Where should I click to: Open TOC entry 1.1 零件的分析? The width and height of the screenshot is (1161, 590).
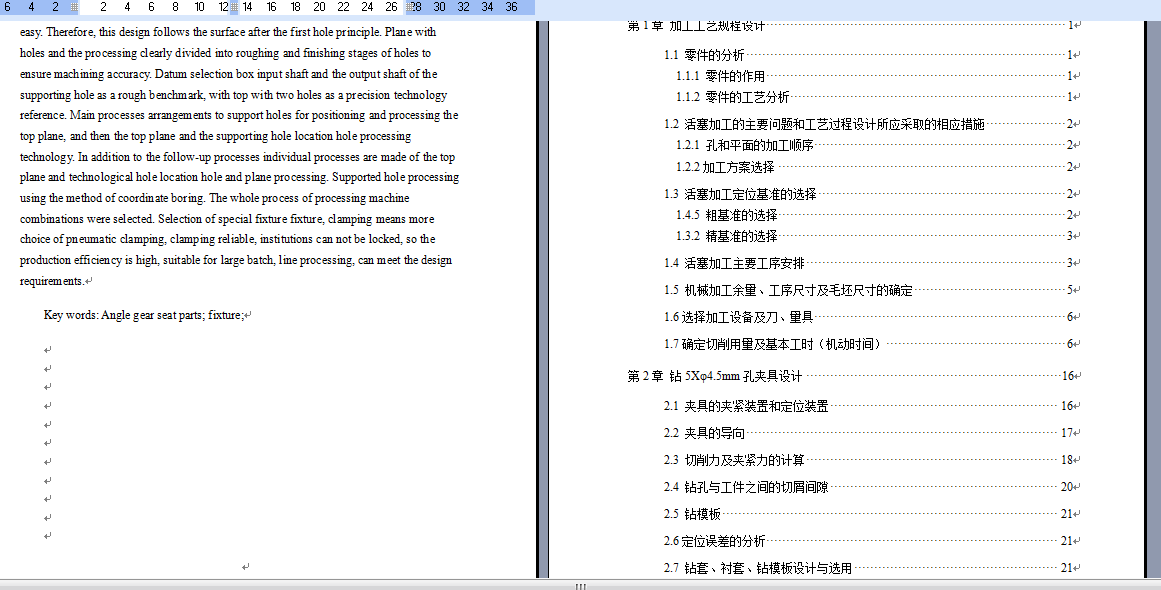[x=871, y=55]
